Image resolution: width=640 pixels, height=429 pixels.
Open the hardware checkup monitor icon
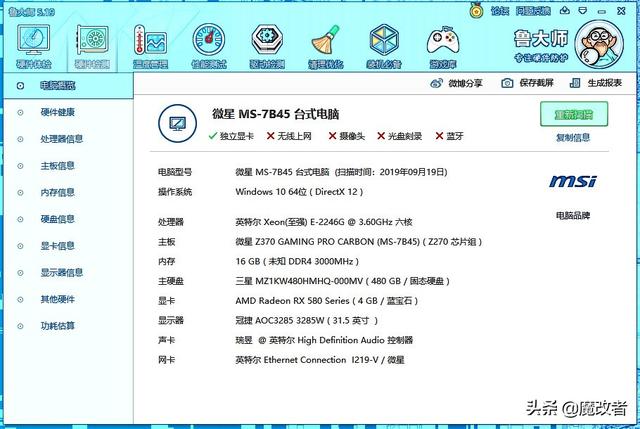click(x=33, y=40)
